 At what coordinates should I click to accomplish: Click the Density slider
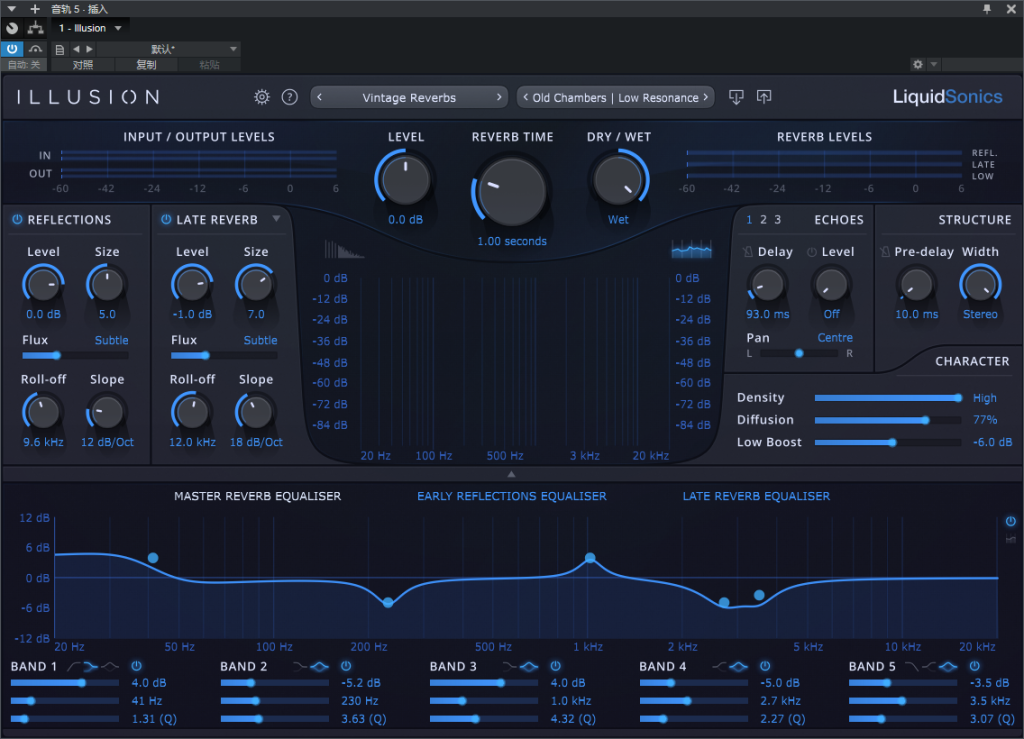tap(888, 398)
